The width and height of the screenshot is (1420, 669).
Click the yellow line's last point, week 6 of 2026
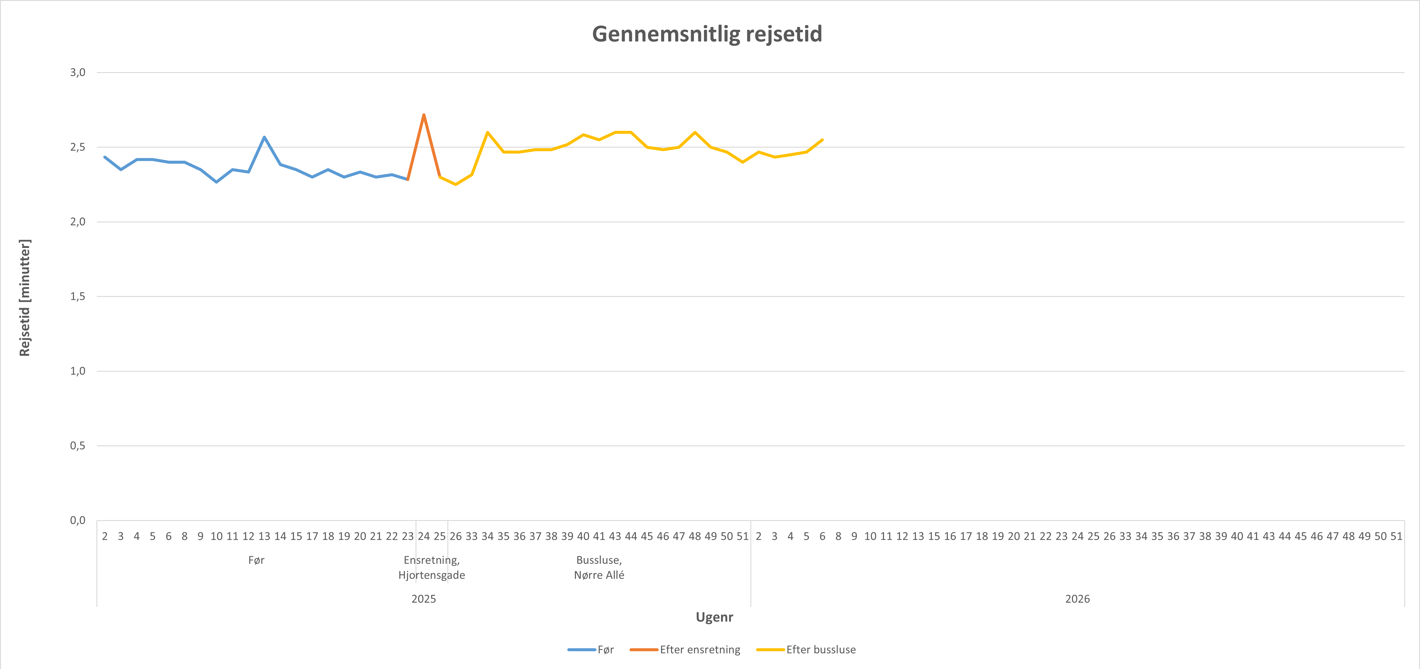[x=822, y=140]
